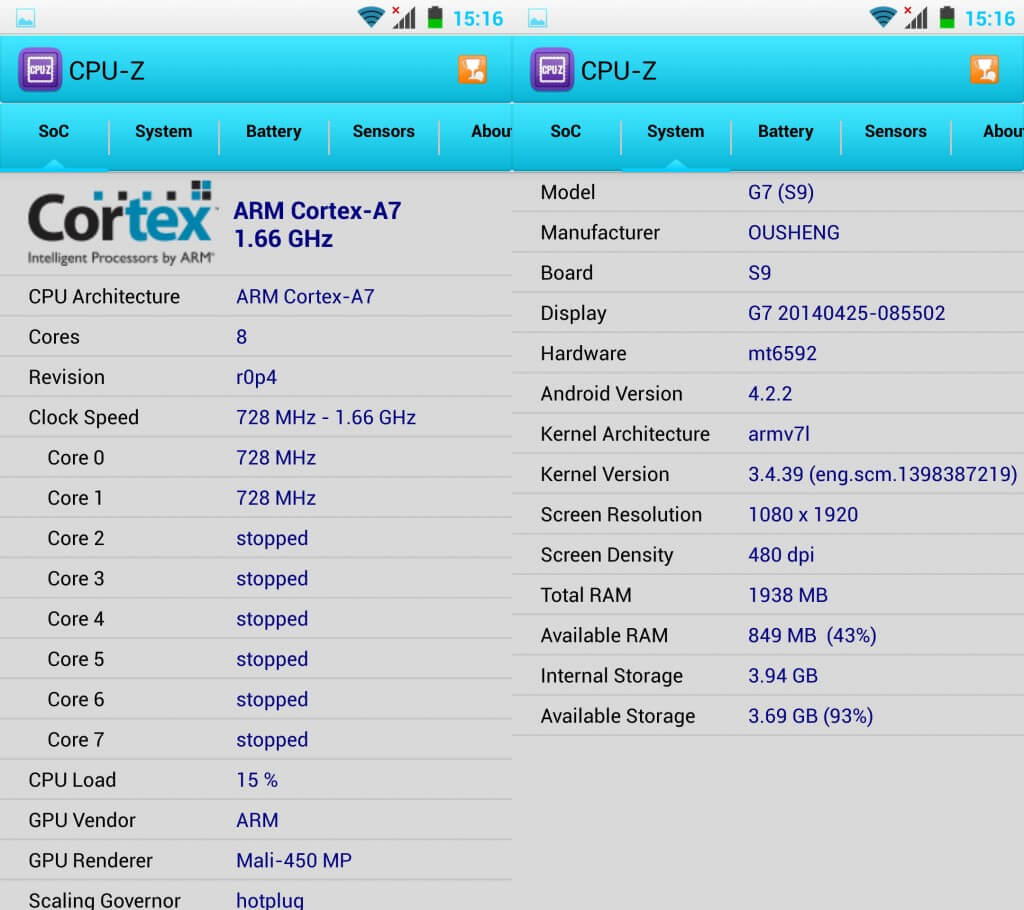Tap the picture notification icon in right status bar
This screenshot has height=910, width=1024.
point(537,18)
